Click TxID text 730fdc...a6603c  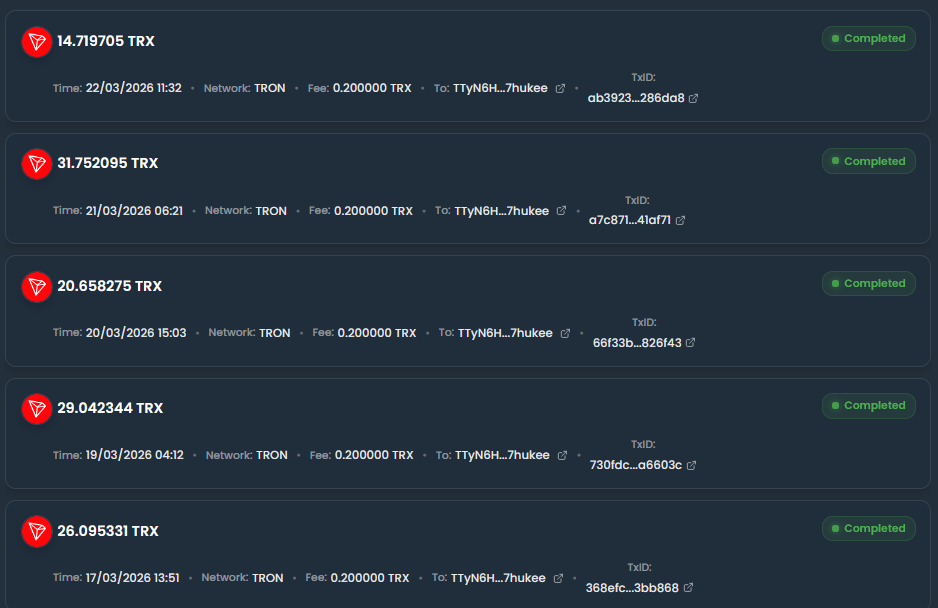[636, 465]
